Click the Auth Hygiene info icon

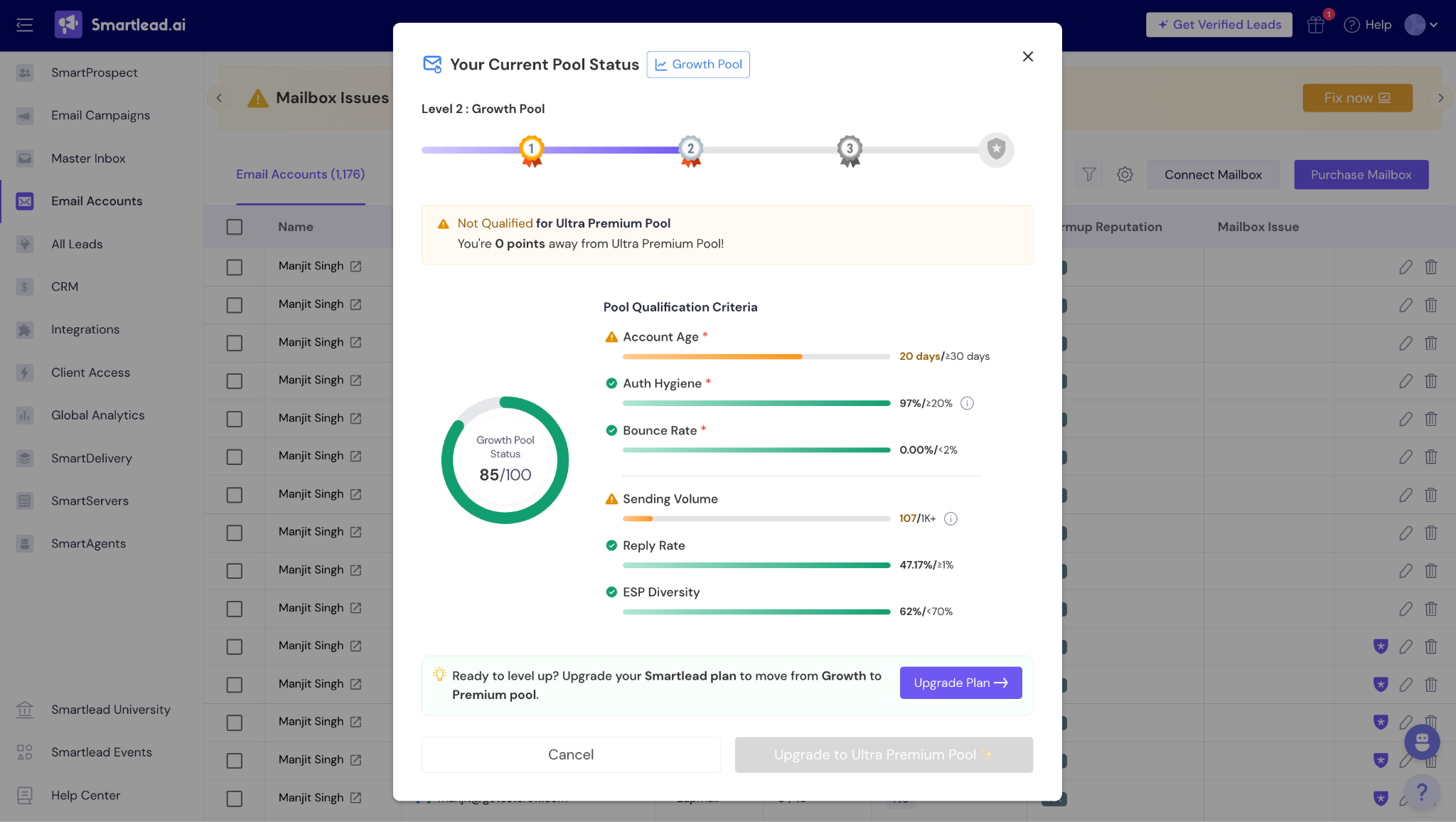click(967, 403)
